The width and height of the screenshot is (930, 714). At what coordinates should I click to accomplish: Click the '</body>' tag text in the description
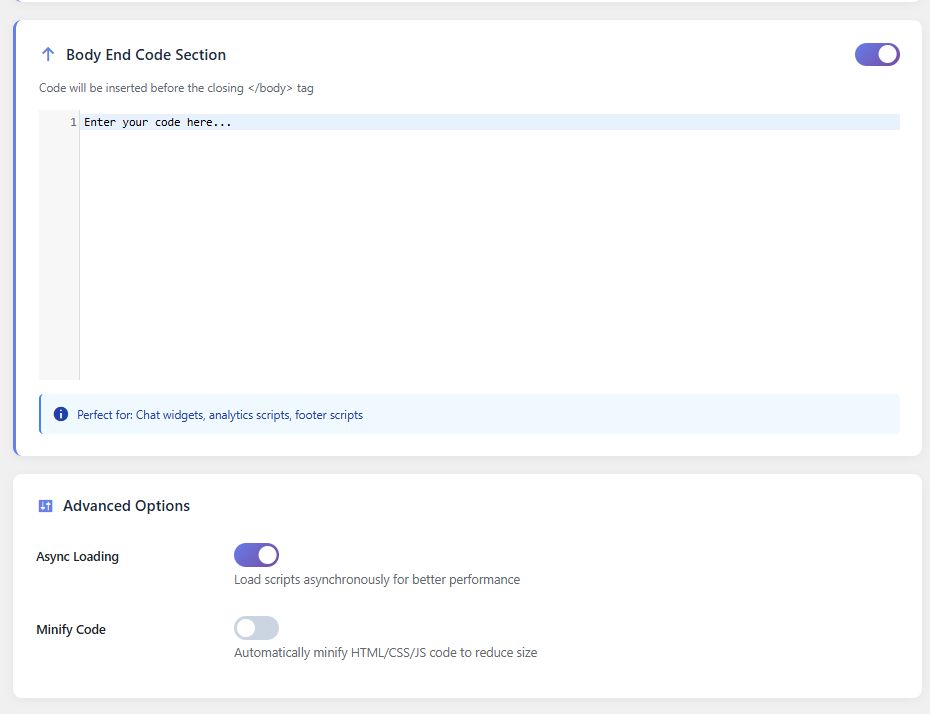(x=270, y=88)
